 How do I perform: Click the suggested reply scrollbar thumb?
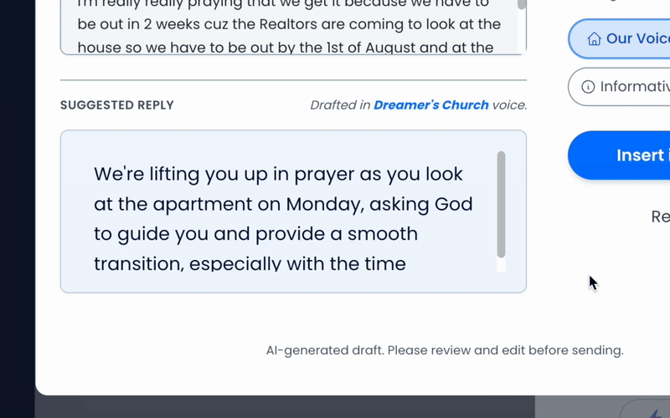click(501, 204)
